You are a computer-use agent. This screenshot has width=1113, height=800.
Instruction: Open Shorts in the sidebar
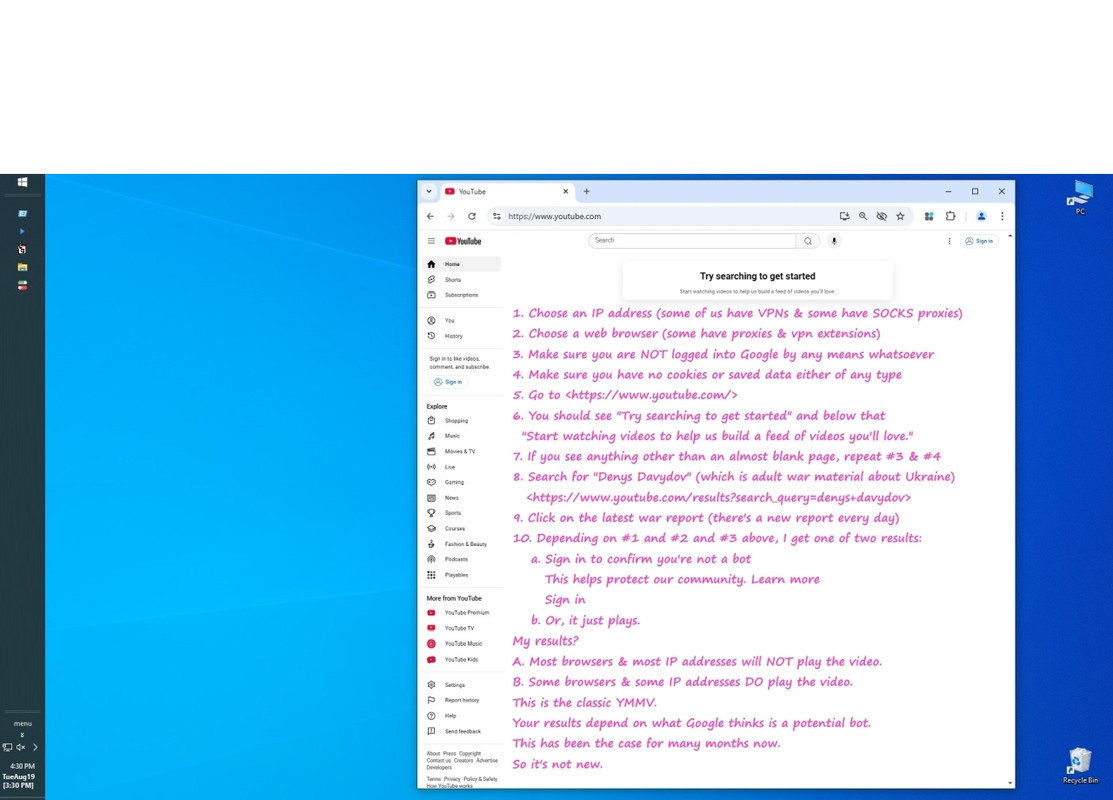coord(461,280)
